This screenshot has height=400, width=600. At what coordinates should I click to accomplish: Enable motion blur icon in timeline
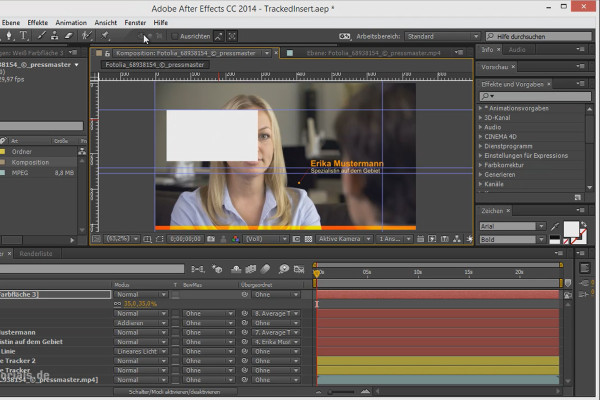[265, 269]
